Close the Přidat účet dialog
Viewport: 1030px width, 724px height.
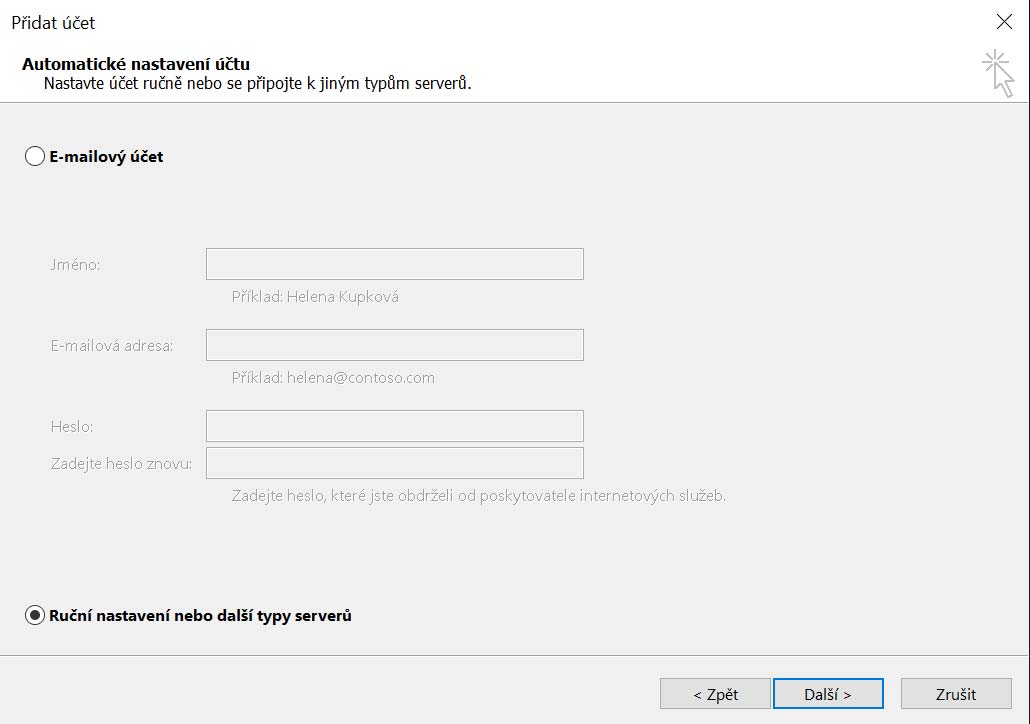pyautogui.click(x=1004, y=22)
